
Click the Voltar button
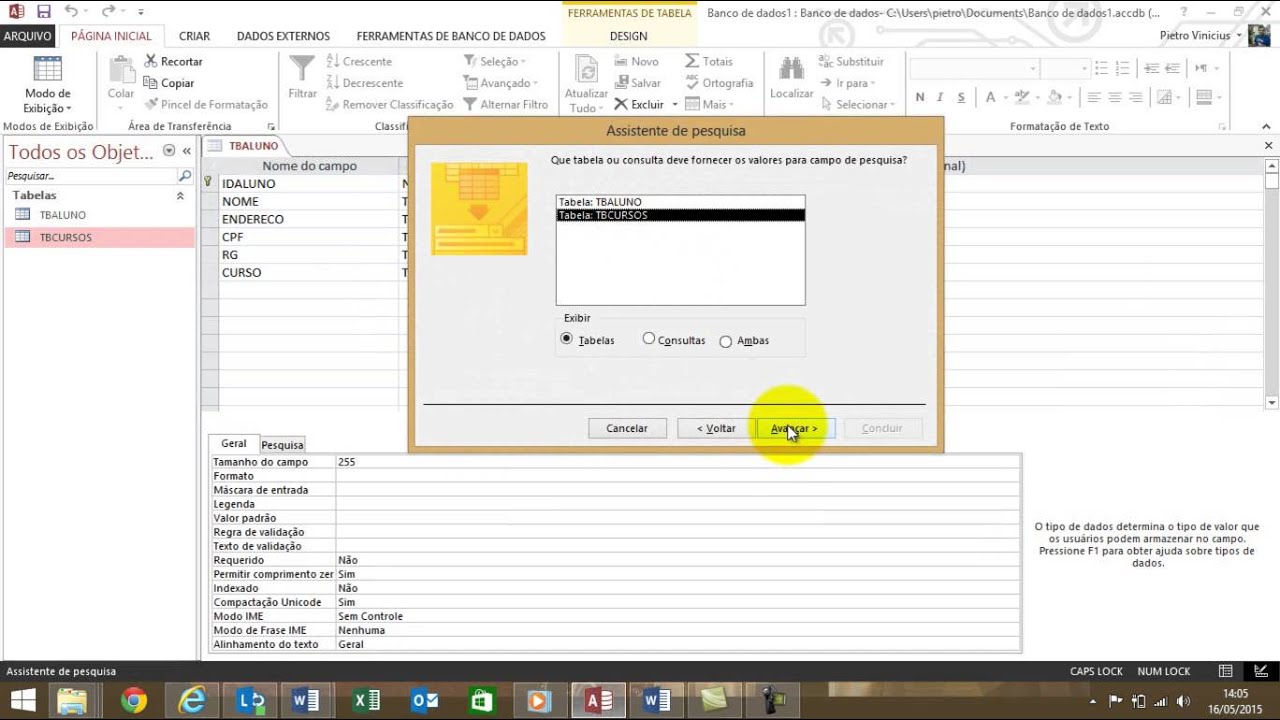[x=715, y=428]
